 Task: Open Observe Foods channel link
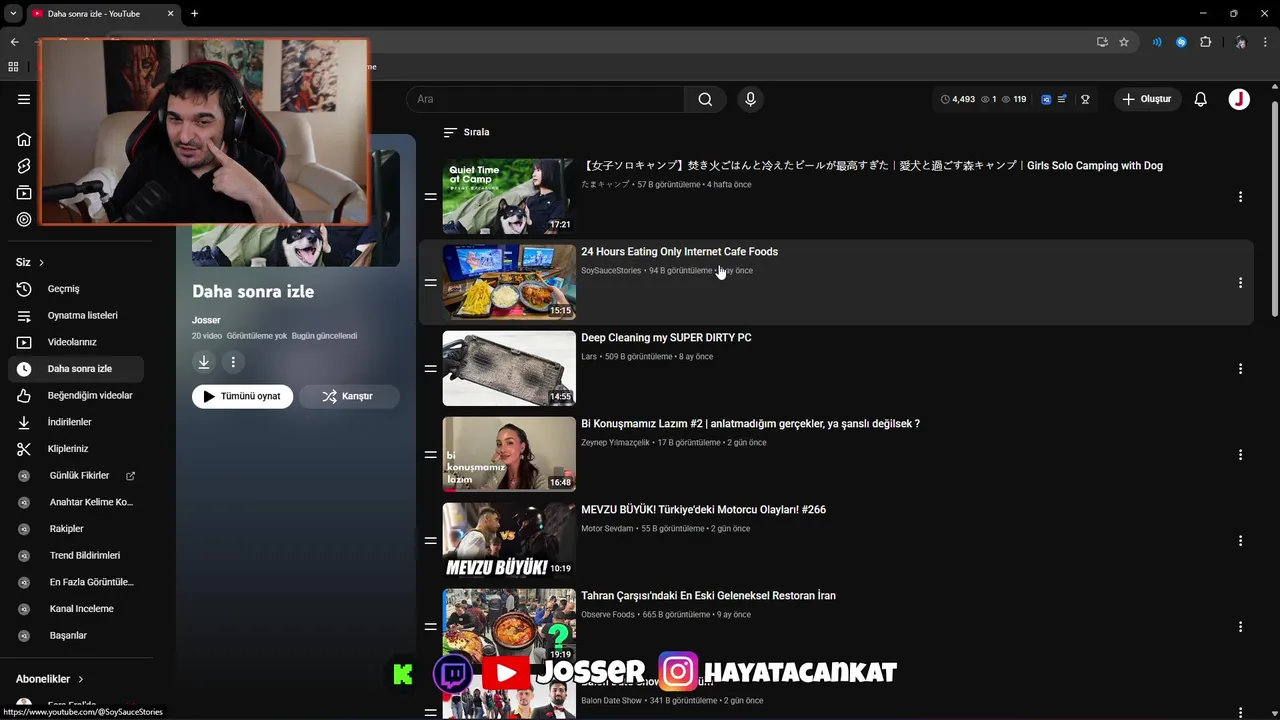point(608,615)
